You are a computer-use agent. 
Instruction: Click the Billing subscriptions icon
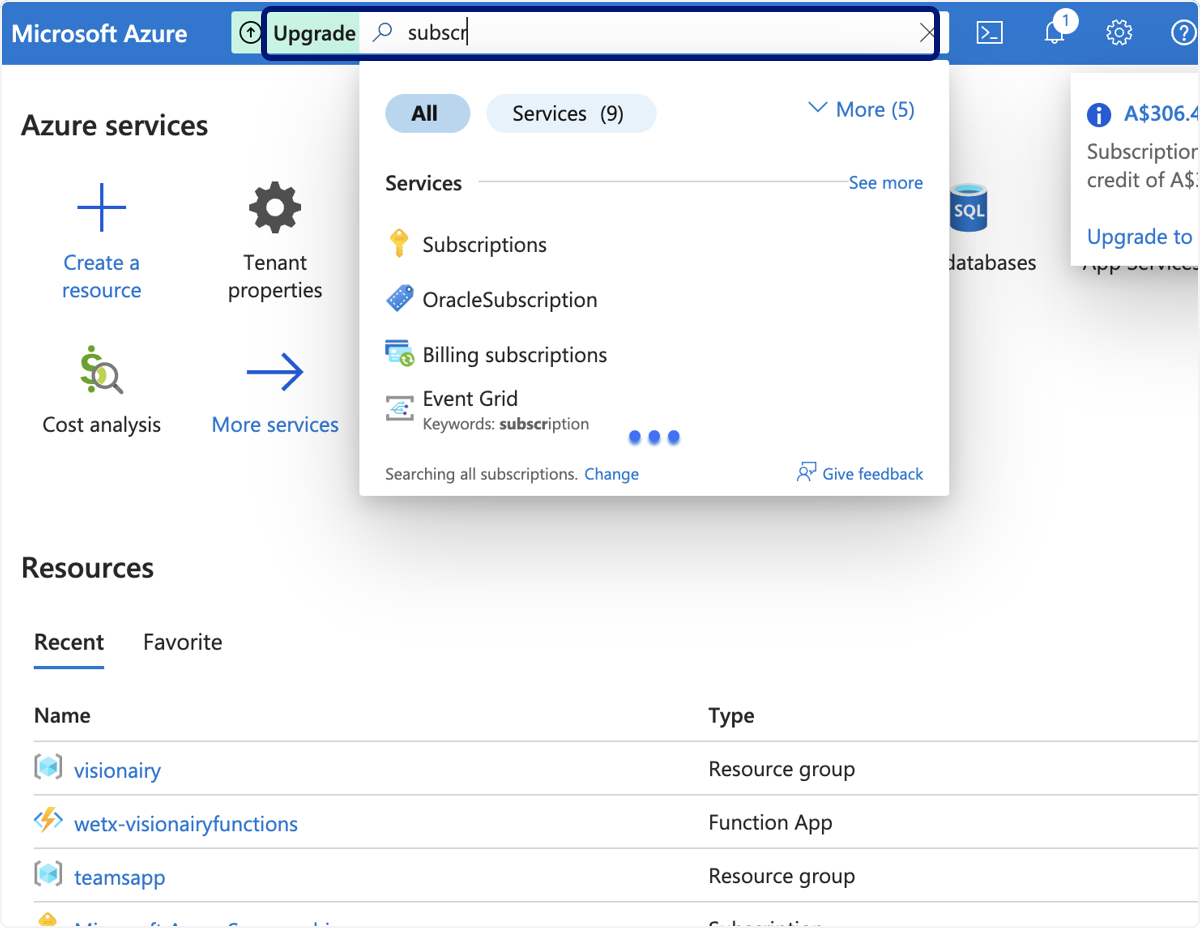coord(400,354)
